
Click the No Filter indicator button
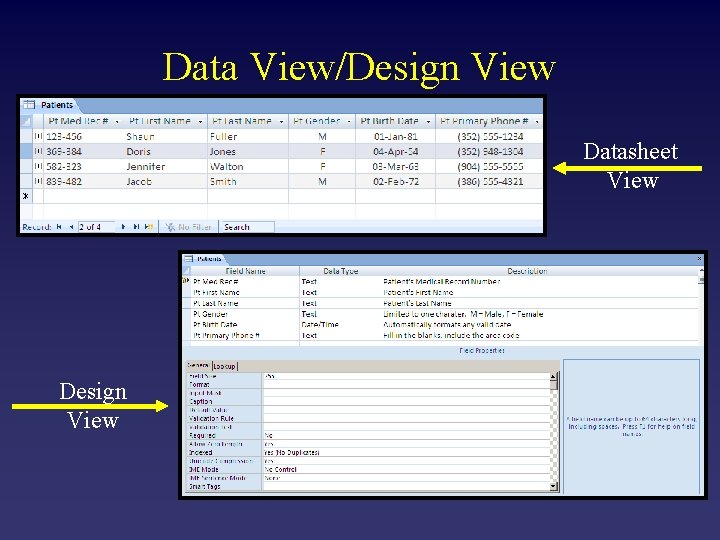pos(188,227)
